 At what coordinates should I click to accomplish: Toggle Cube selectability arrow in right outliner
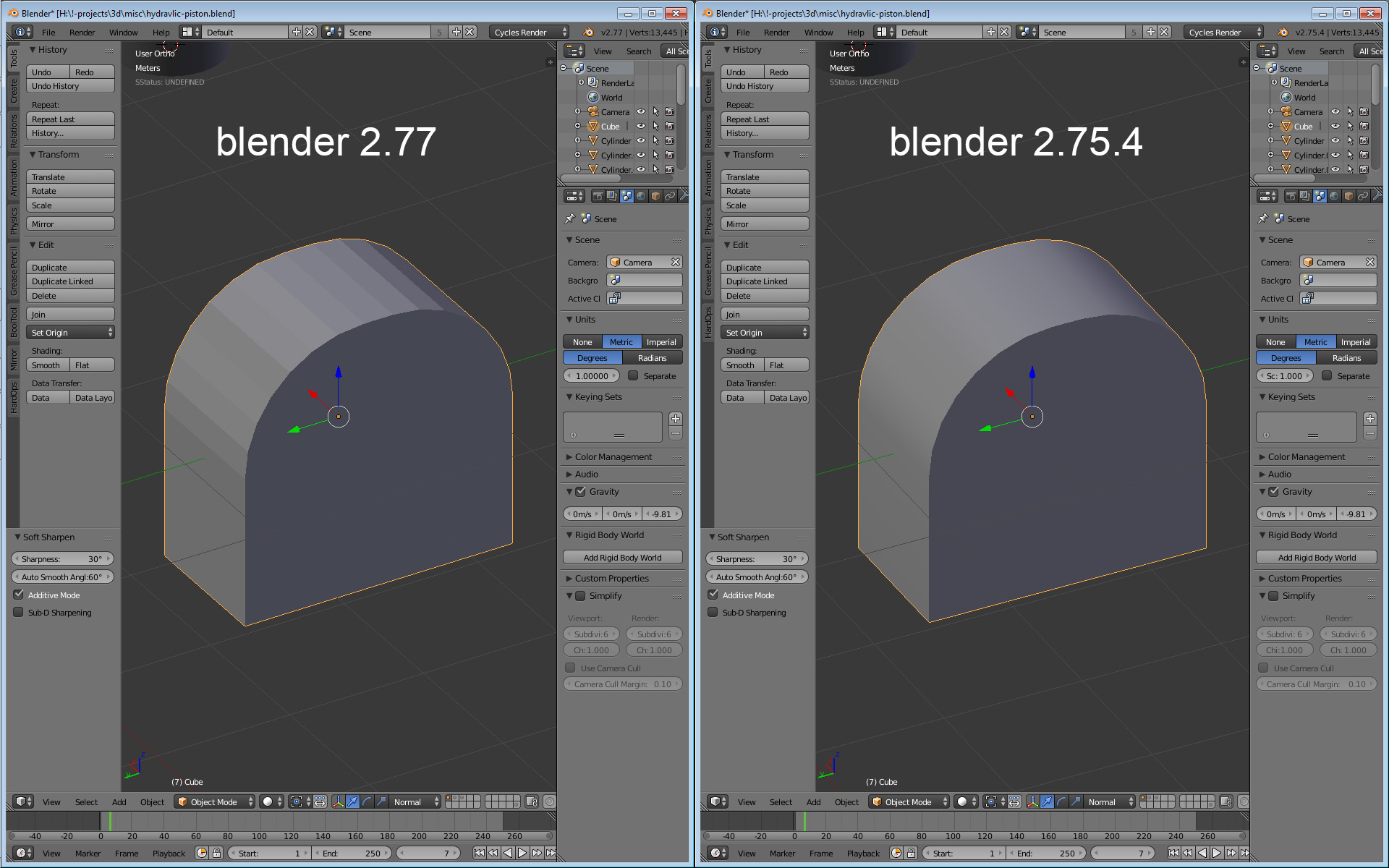pyautogui.click(x=1350, y=126)
